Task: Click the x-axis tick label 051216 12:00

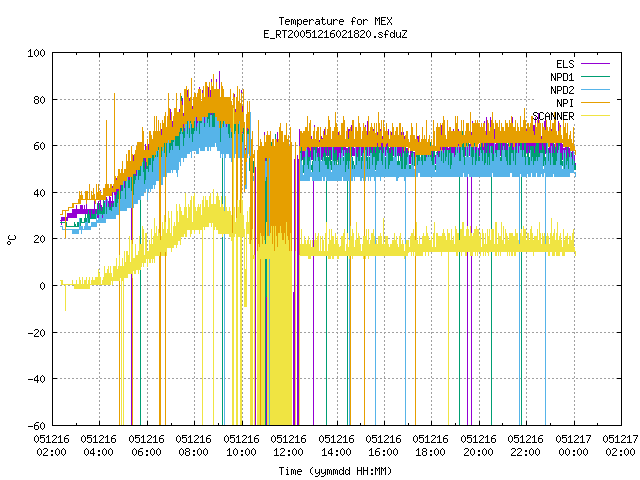Action: [x=288, y=446]
